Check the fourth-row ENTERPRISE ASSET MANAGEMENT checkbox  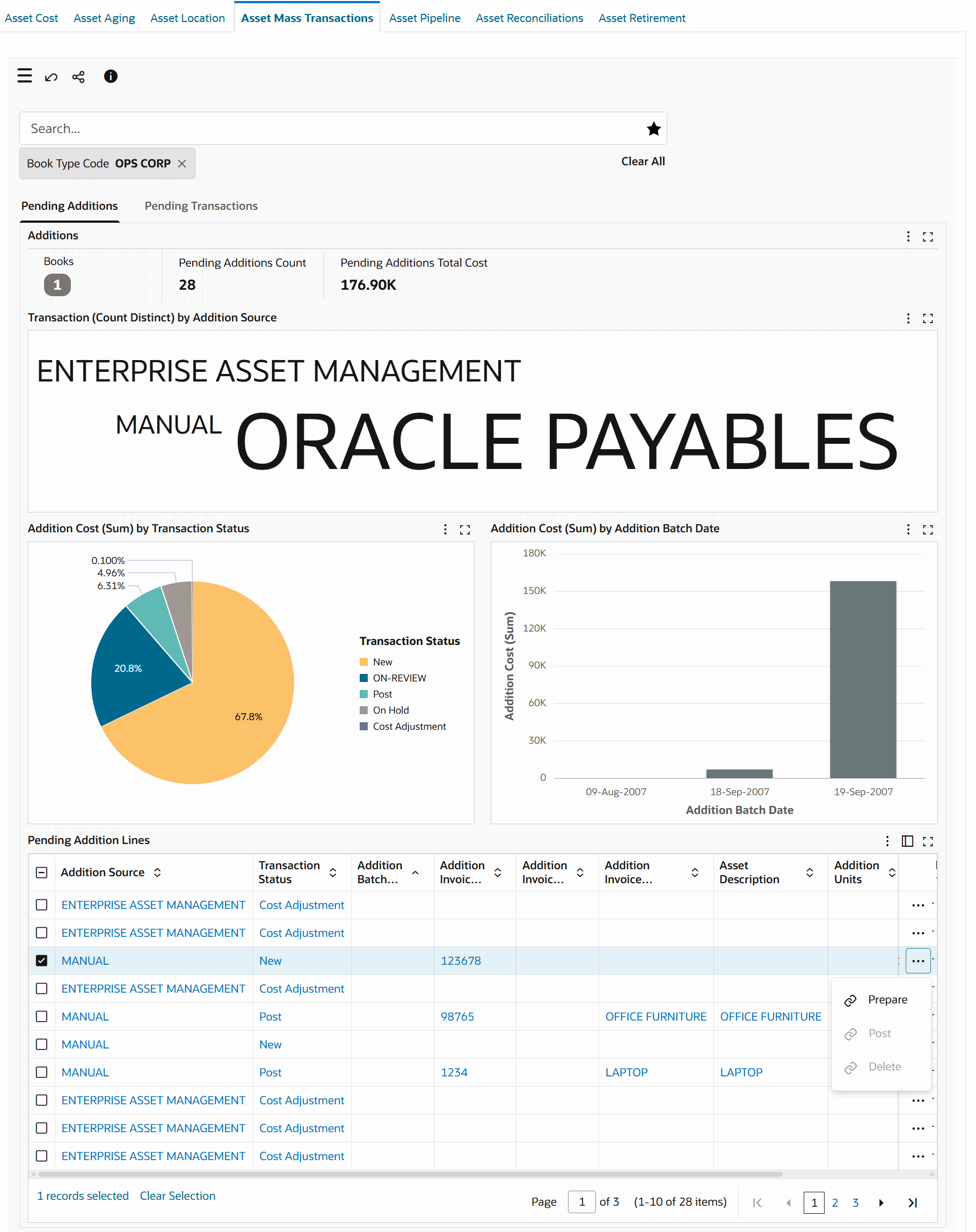(42, 989)
